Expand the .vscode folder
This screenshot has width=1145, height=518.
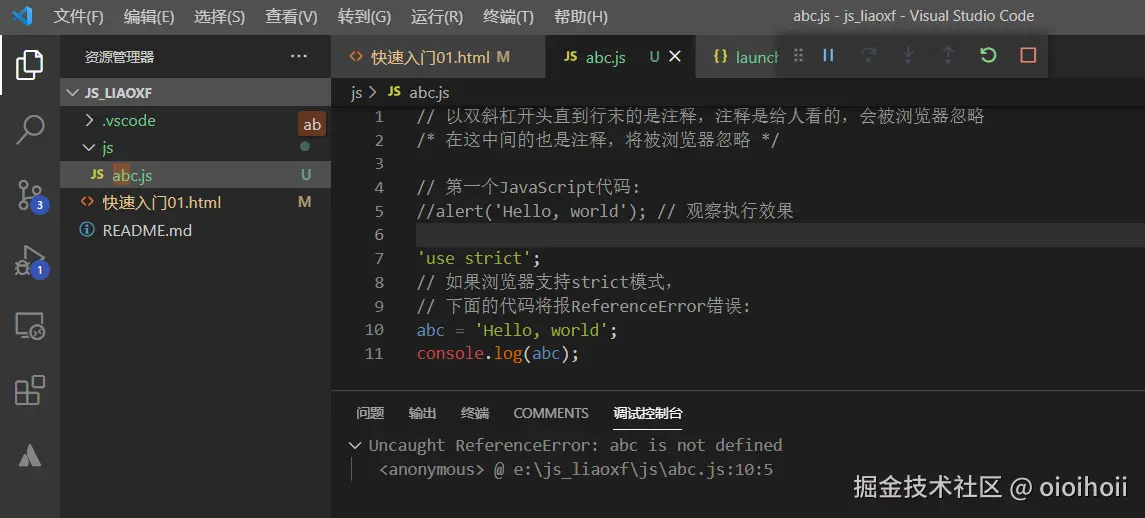[x=89, y=121]
